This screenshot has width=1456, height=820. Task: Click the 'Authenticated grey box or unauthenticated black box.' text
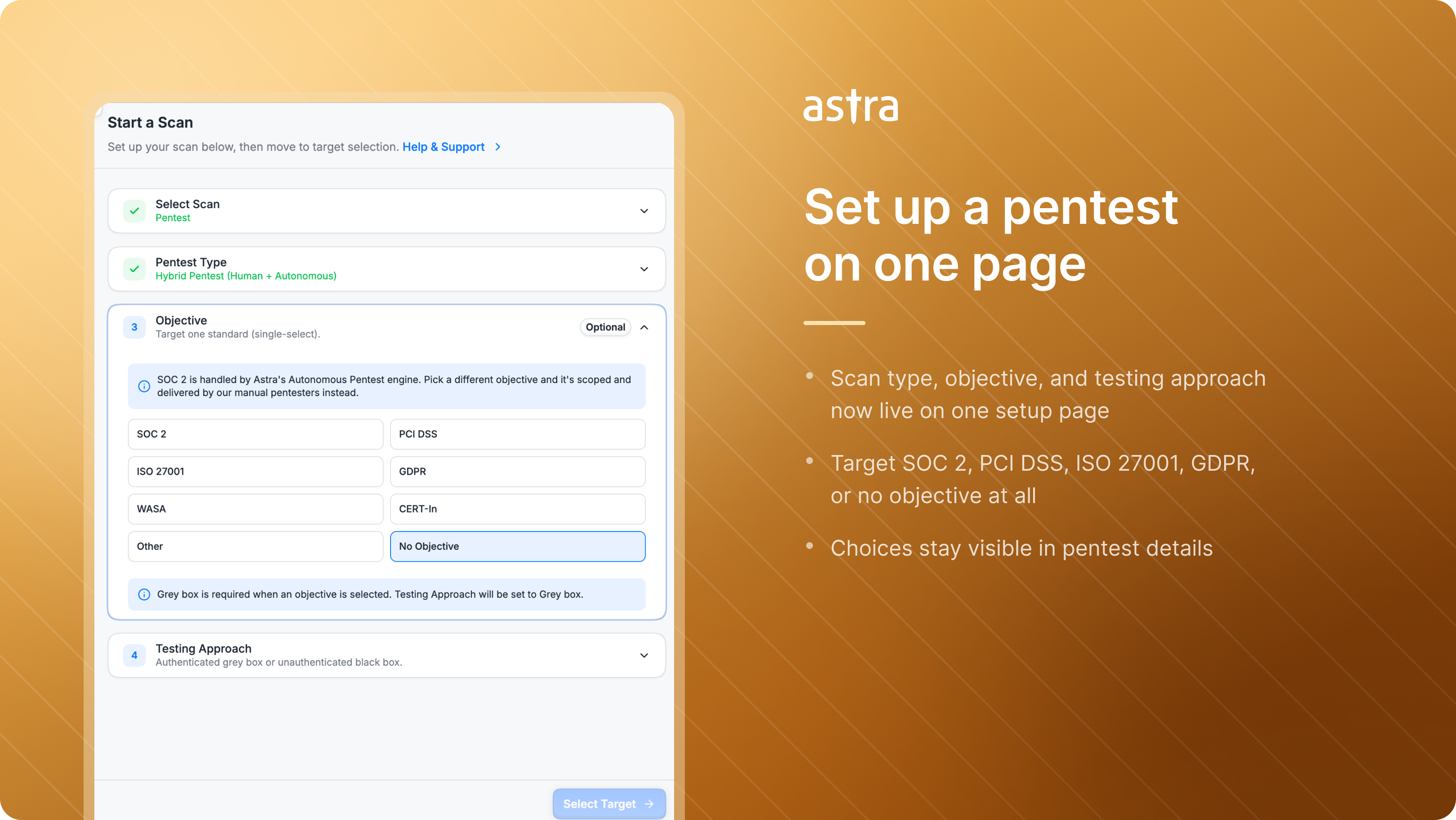(x=279, y=662)
